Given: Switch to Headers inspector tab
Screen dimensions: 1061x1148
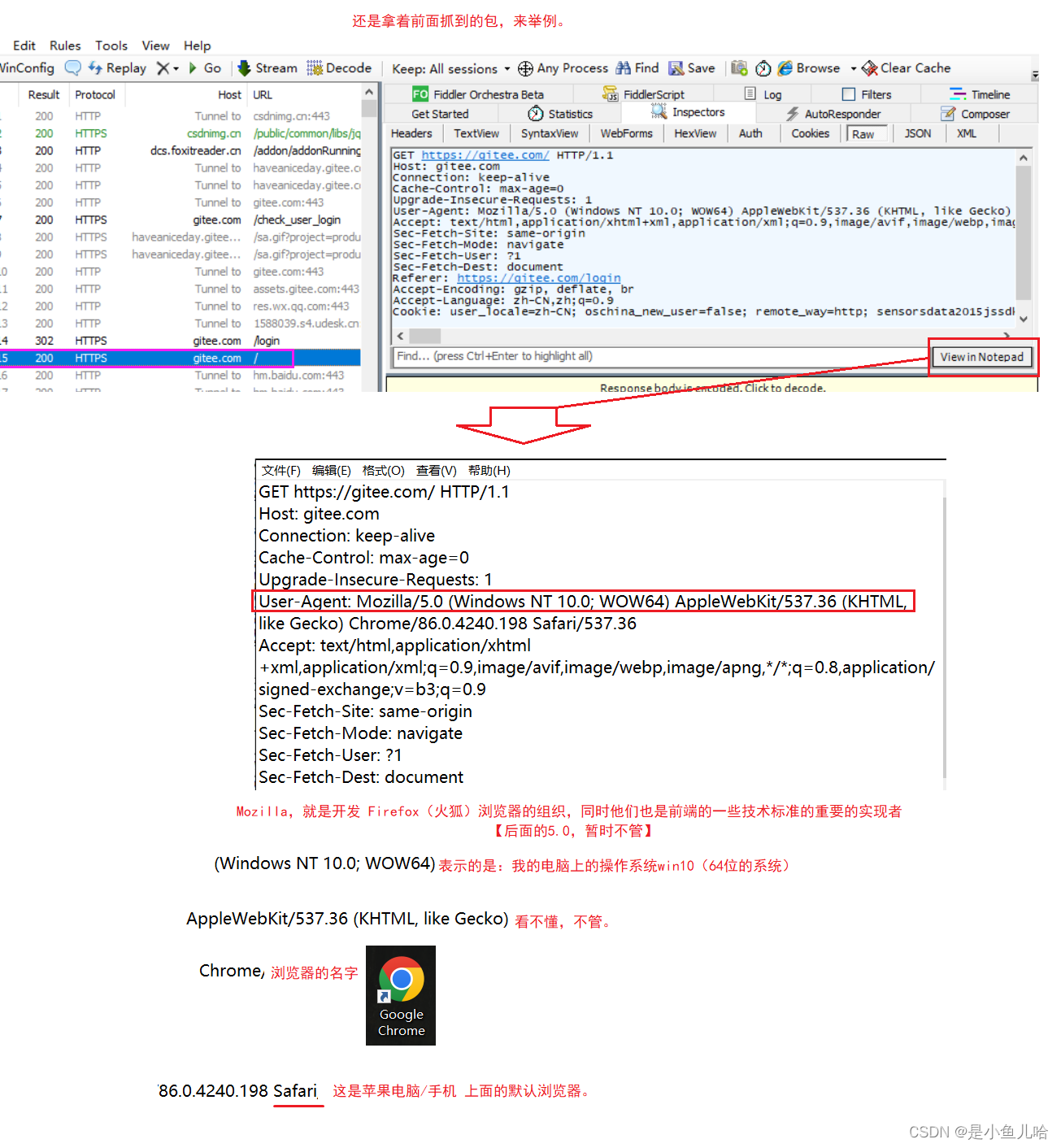Looking at the screenshot, I should [411, 133].
